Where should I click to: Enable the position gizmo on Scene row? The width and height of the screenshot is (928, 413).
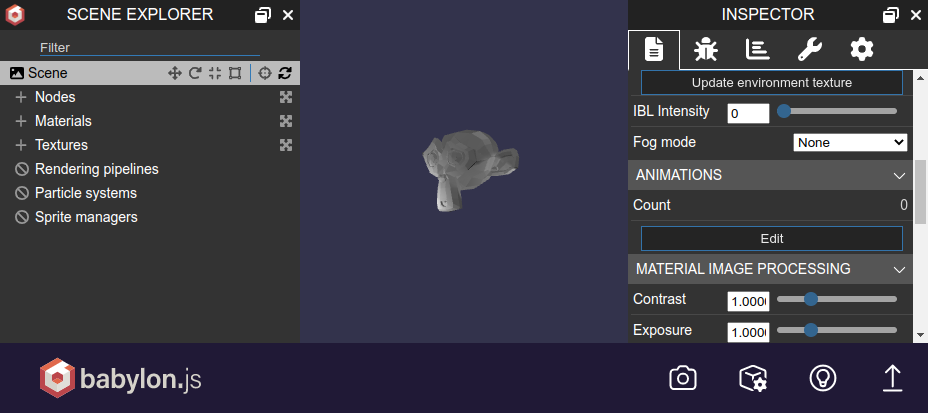(175, 73)
